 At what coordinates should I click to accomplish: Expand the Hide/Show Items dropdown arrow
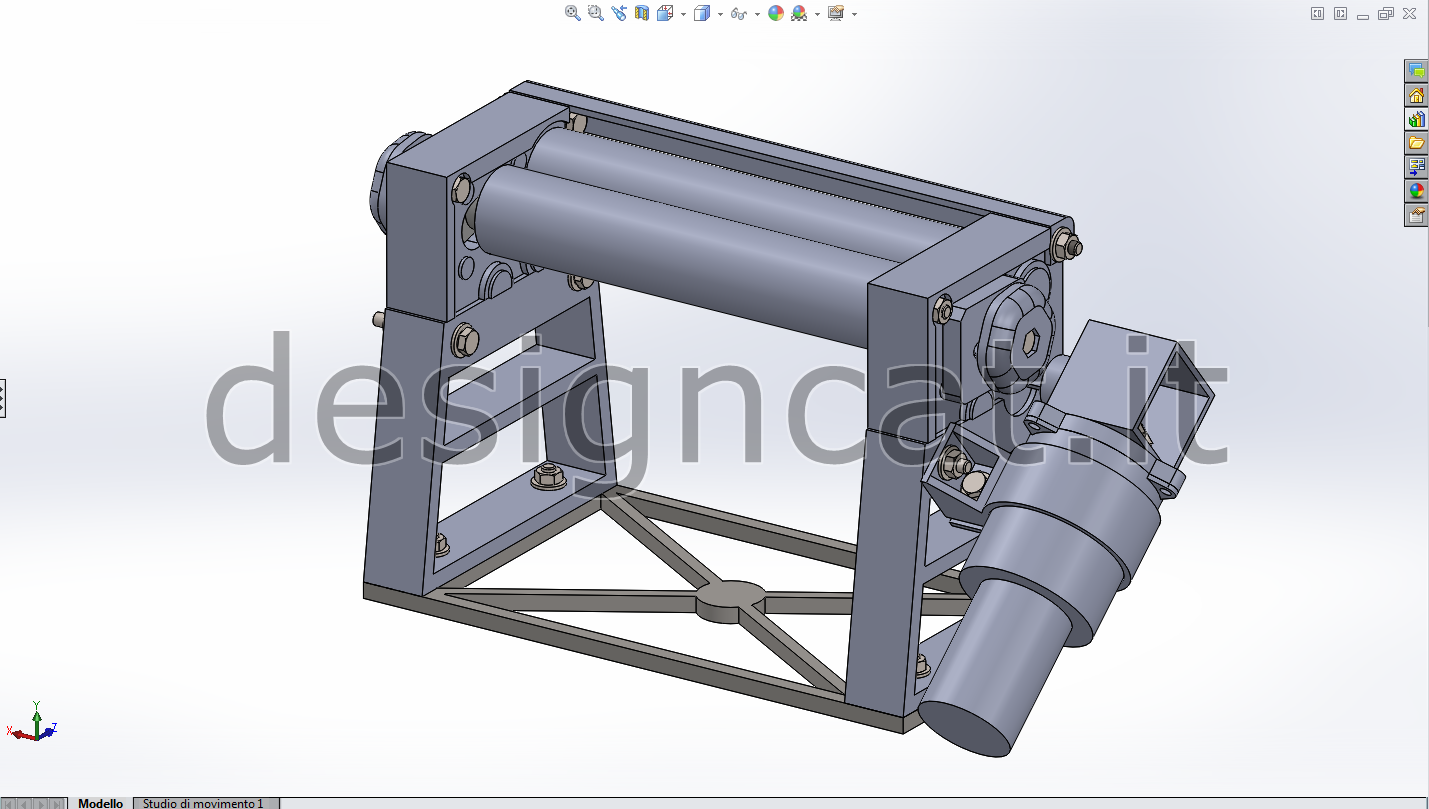click(x=757, y=14)
